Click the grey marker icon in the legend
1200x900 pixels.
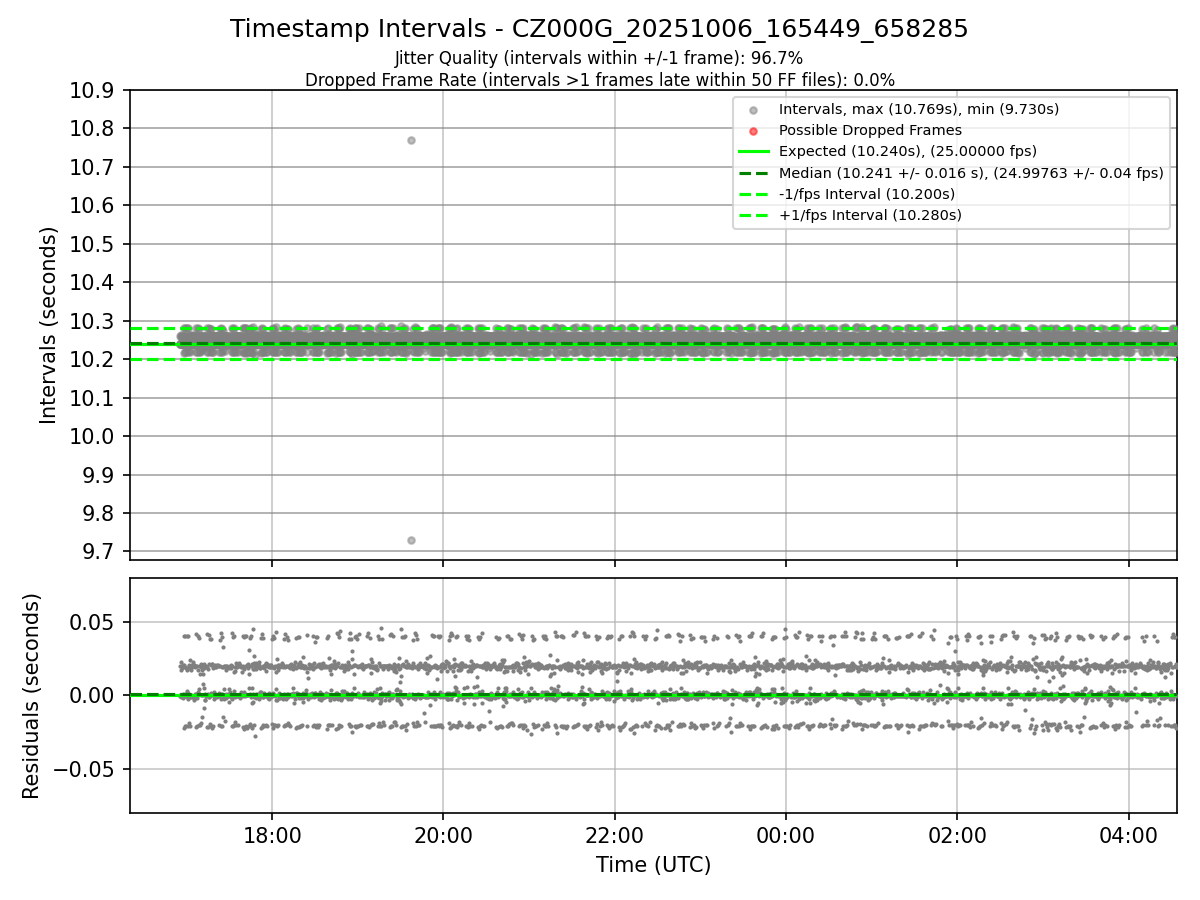coord(754,110)
